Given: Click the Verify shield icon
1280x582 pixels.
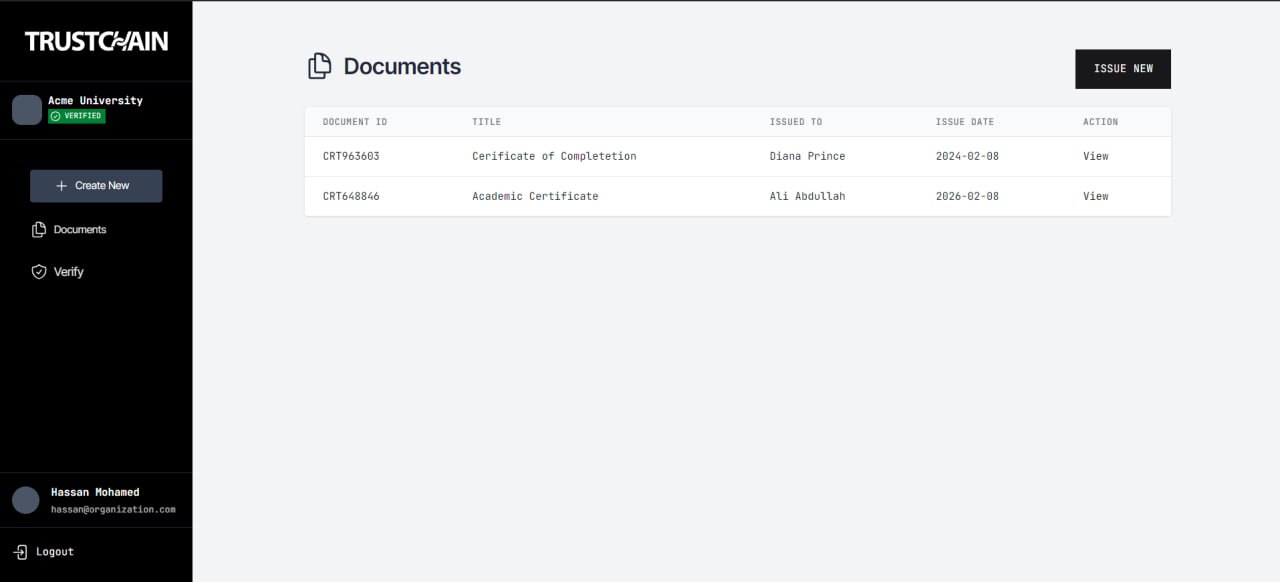Looking at the screenshot, I should tap(39, 272).
